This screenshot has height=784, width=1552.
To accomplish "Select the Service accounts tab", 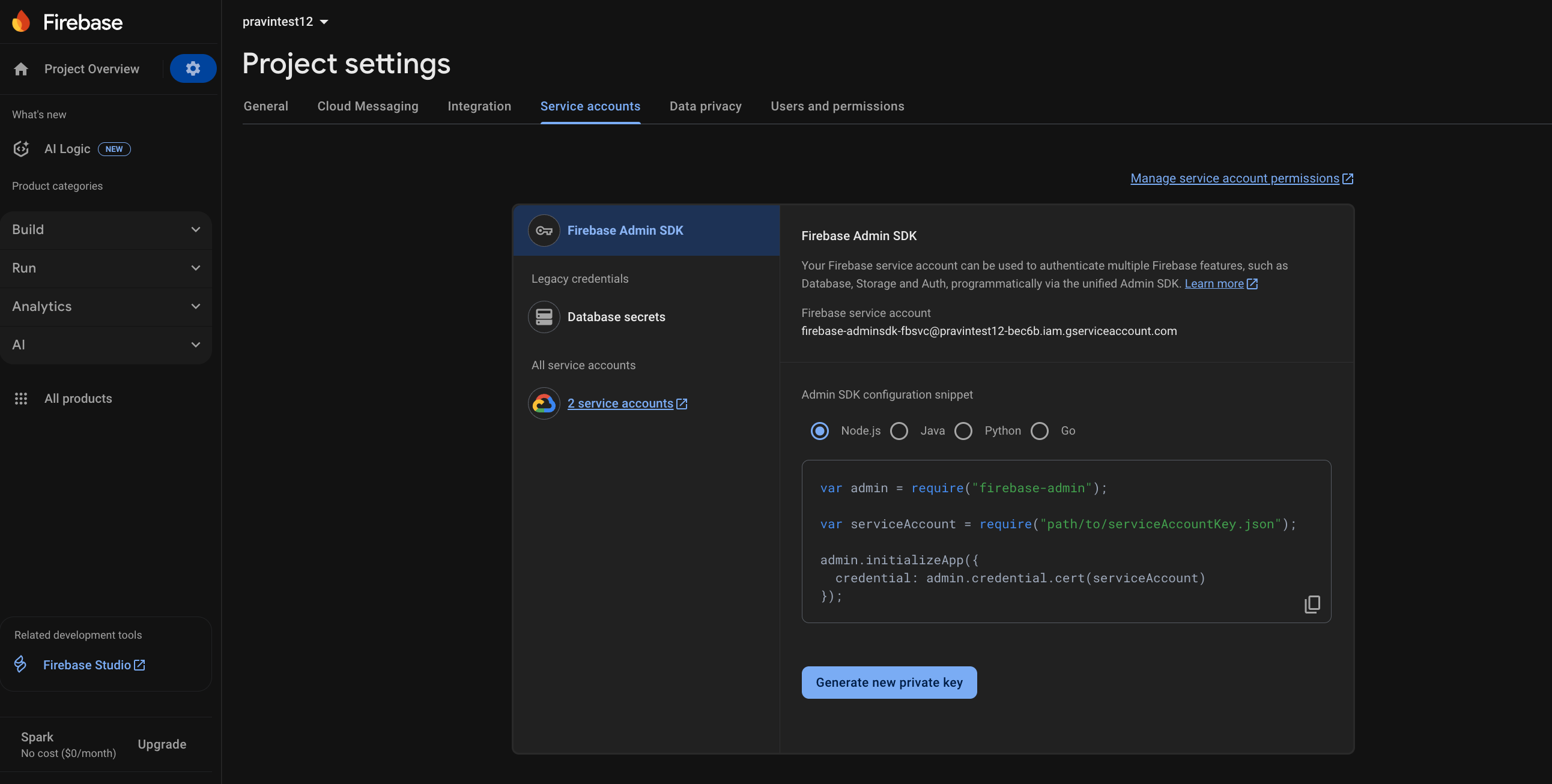I will click(590, 106).
